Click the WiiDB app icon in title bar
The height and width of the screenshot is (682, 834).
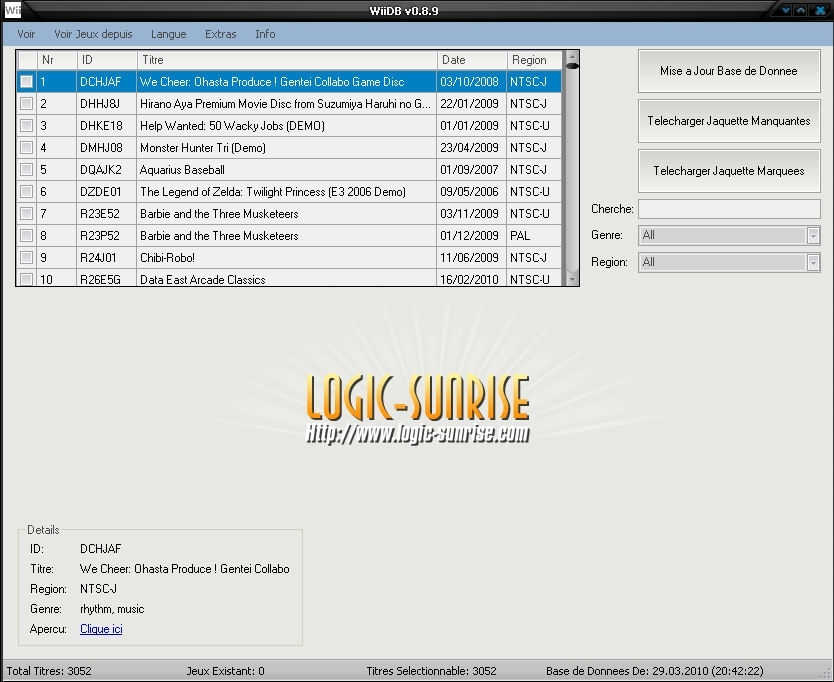[x=12, y=10]
